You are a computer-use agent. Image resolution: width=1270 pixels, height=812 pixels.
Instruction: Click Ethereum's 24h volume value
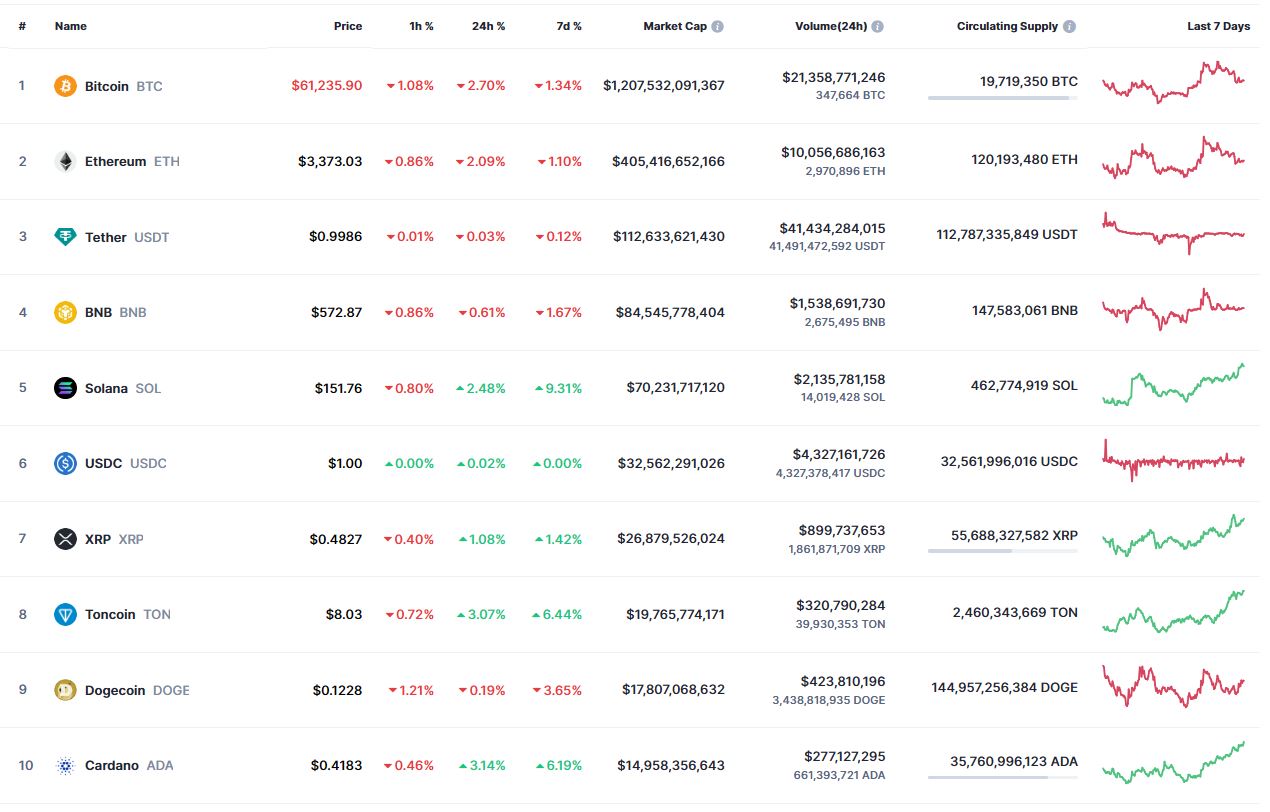(x=833, y=152)
